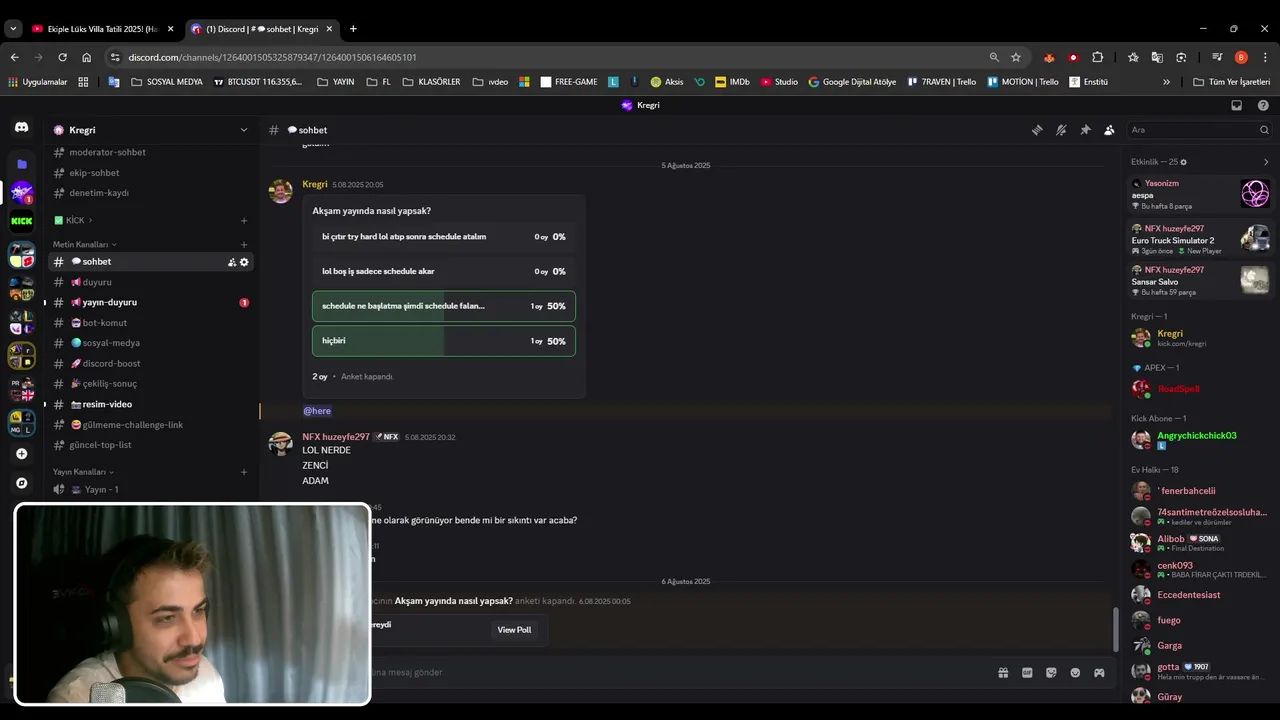1280x720 pixels.
Task: Join the Yayın - 1 voice channel
Action: 150,490
